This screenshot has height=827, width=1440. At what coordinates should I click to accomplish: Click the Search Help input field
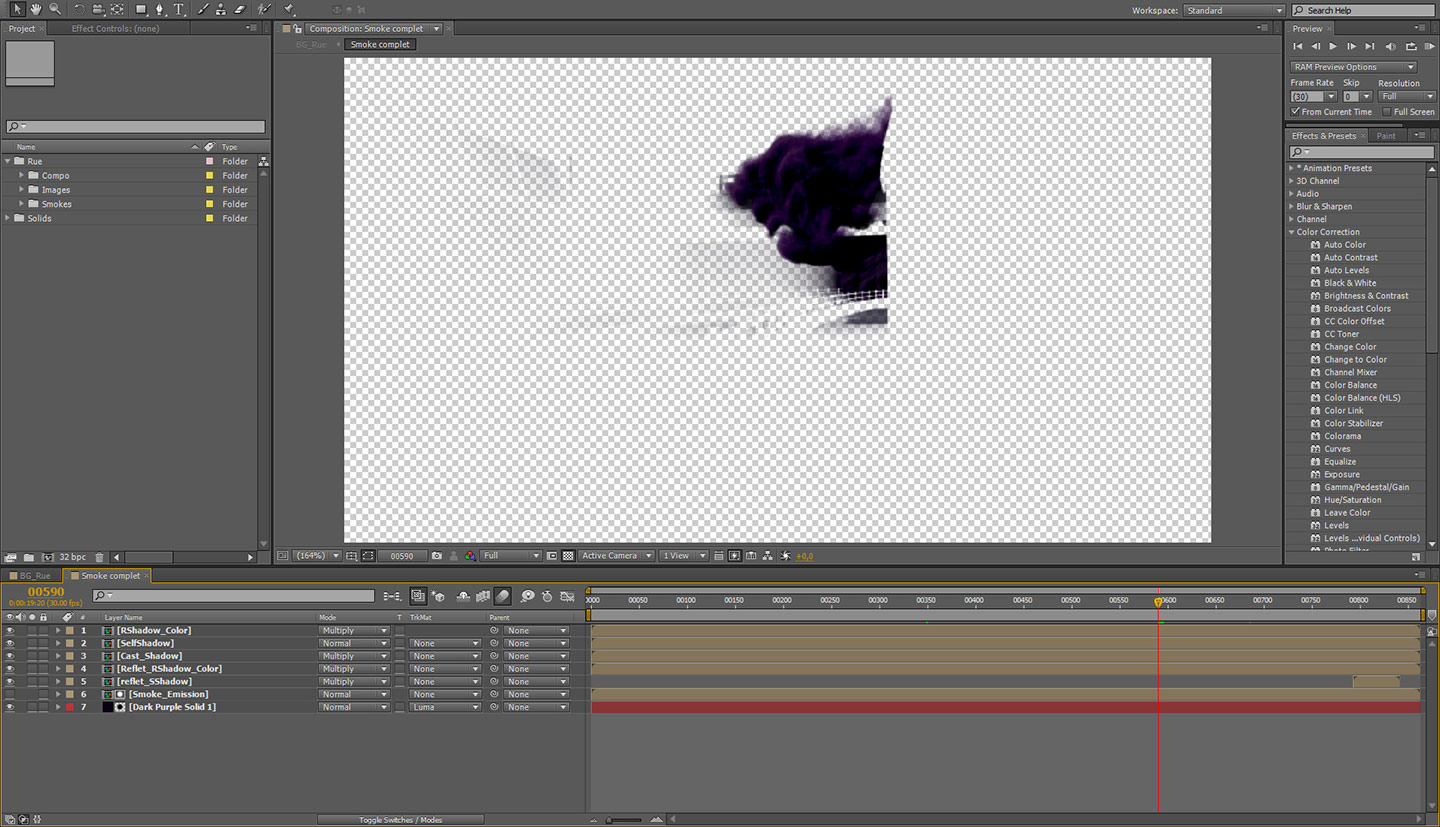pyautogui.click(x=1362, y=10)
